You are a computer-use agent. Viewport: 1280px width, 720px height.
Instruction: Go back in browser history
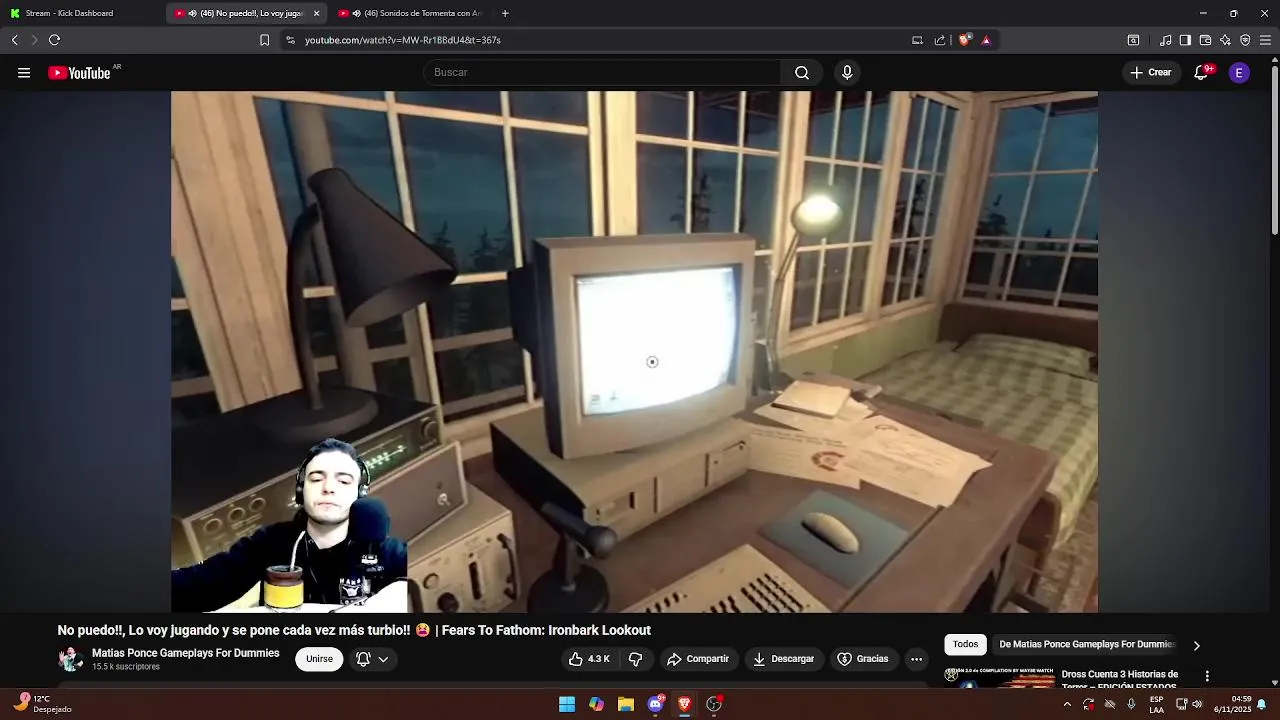coord(15,40)
